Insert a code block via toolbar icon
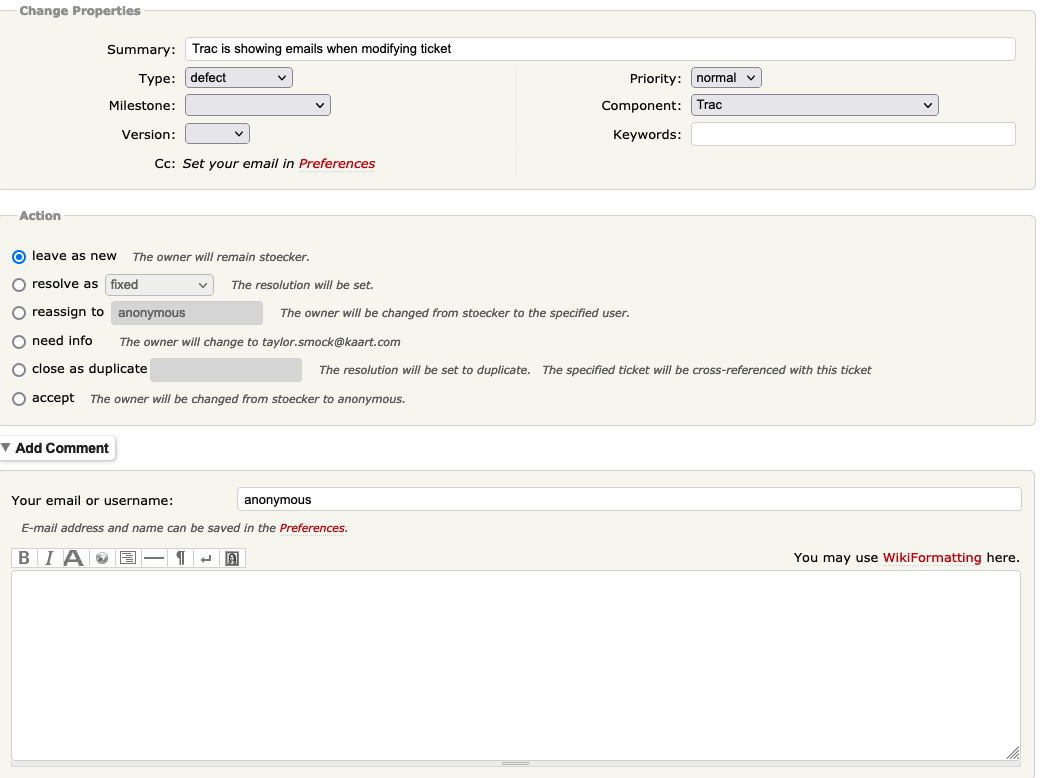 pyautogui.click(x=128, y=558)
